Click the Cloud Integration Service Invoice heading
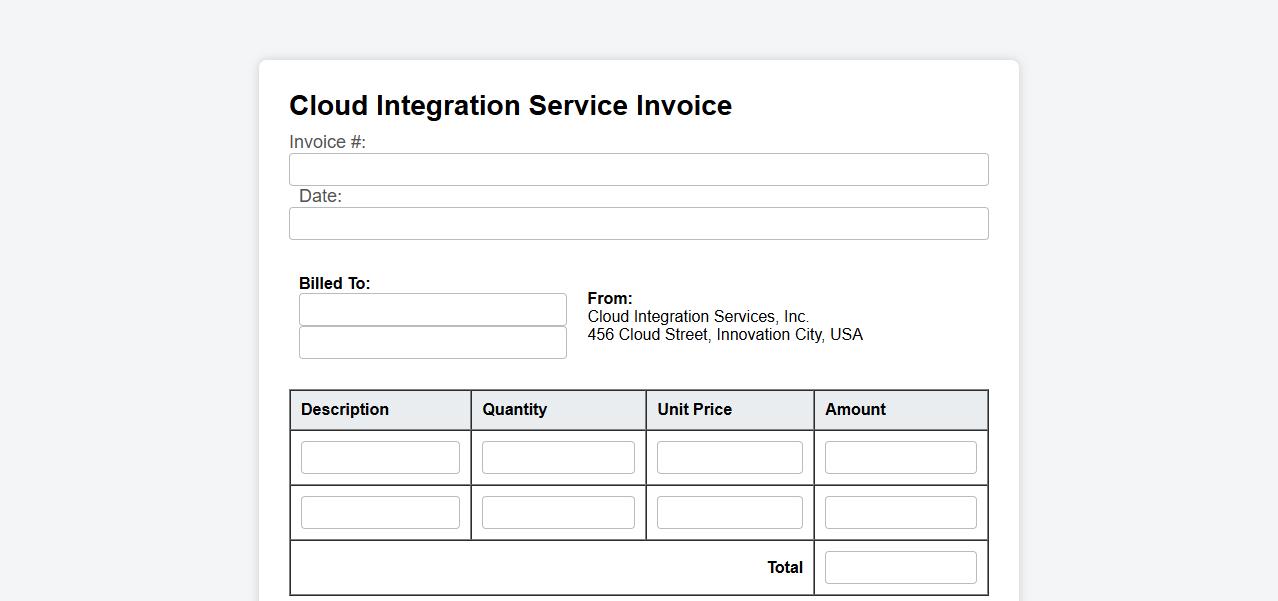 [x=510, y=106]
